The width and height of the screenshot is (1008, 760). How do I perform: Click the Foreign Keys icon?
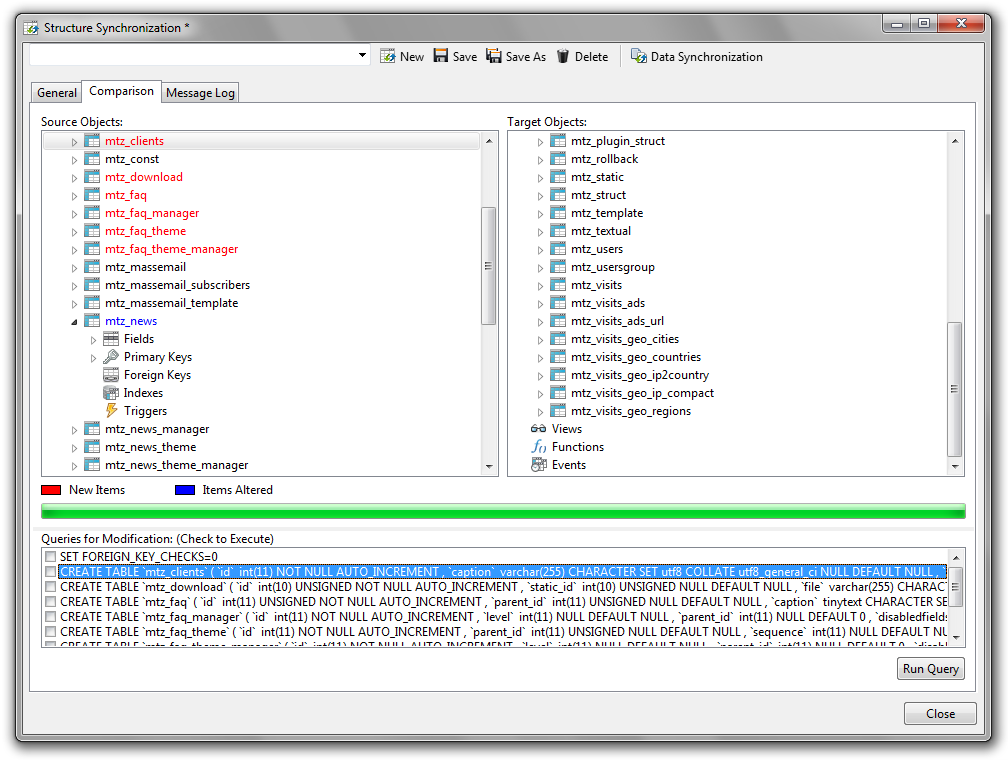tap(111, 374)
